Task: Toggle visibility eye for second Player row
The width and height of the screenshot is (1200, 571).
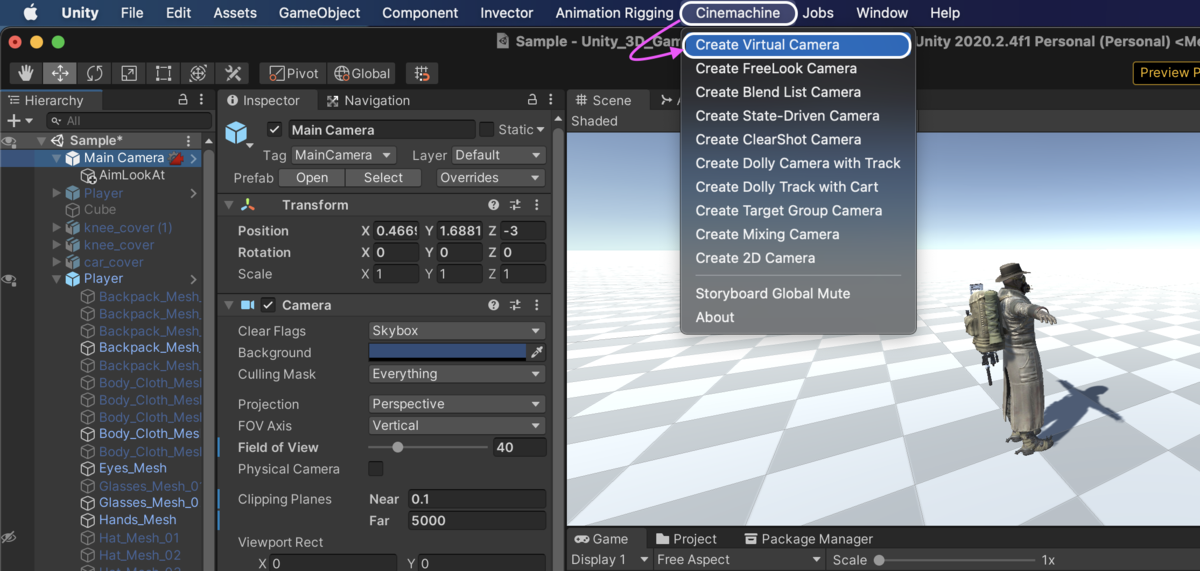Action: click(9, 279)
